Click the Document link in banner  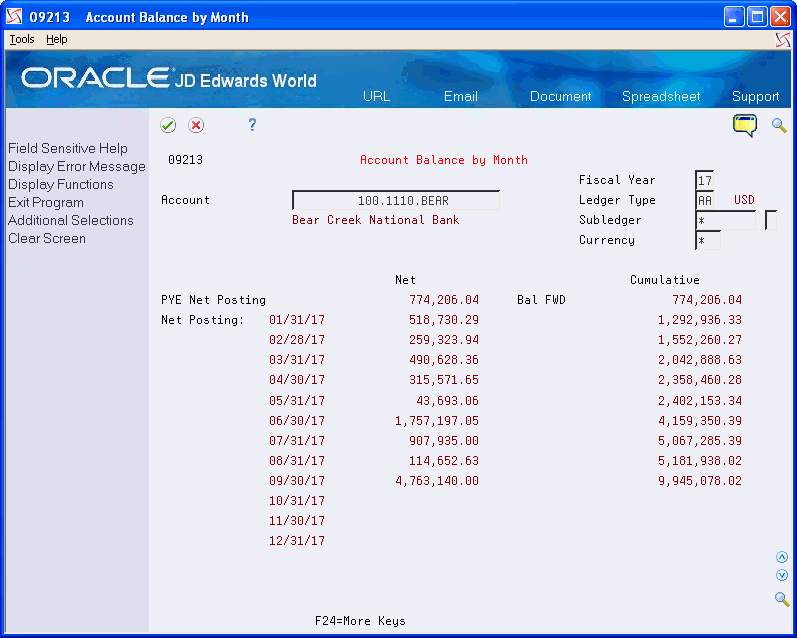(560, 97)
